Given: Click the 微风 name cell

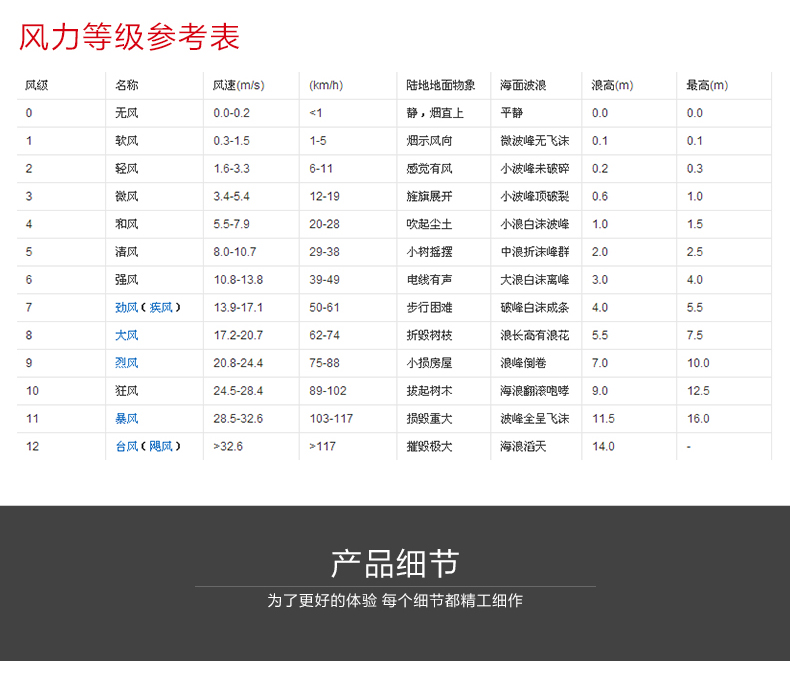Looking at the screenshot, I should [x=126, y=196].
